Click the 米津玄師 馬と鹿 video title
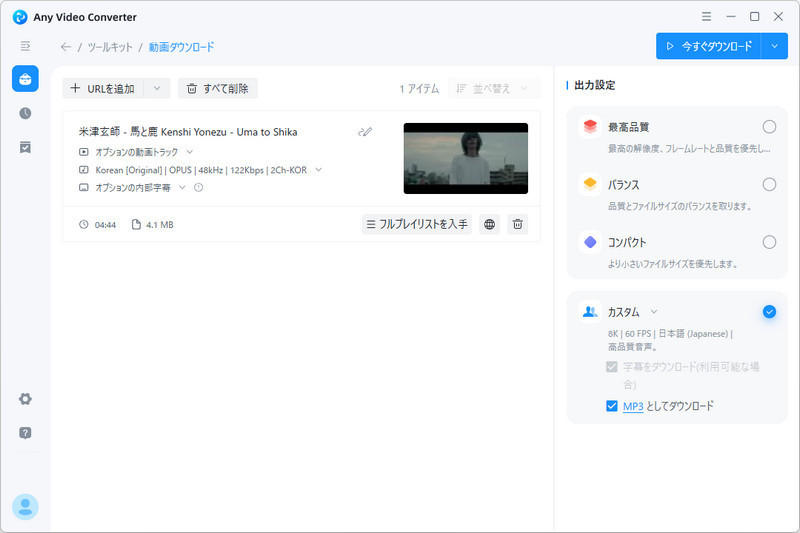Screen dimensions: 800x533 tap(188, 132)
